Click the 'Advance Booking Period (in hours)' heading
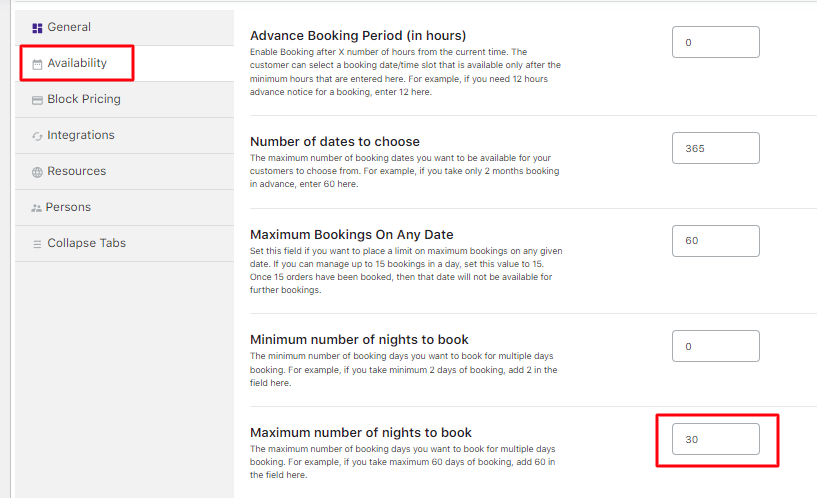Image resolution: width=817 pixels, height=498 pixels. [x=358, y=35]
